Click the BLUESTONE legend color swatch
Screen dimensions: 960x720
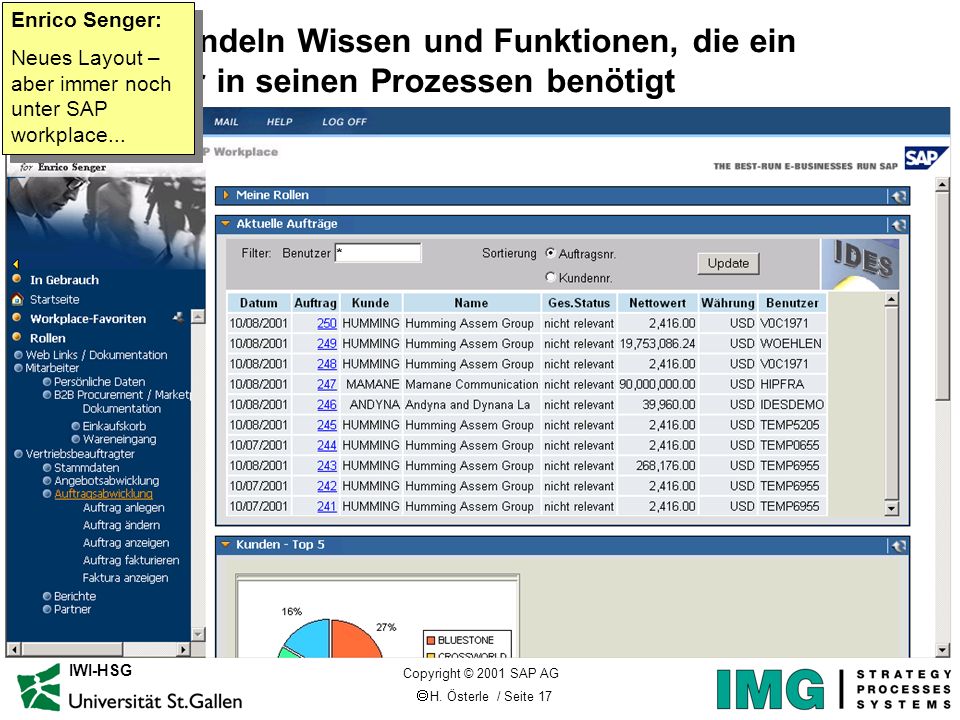(x=430, y=640)
